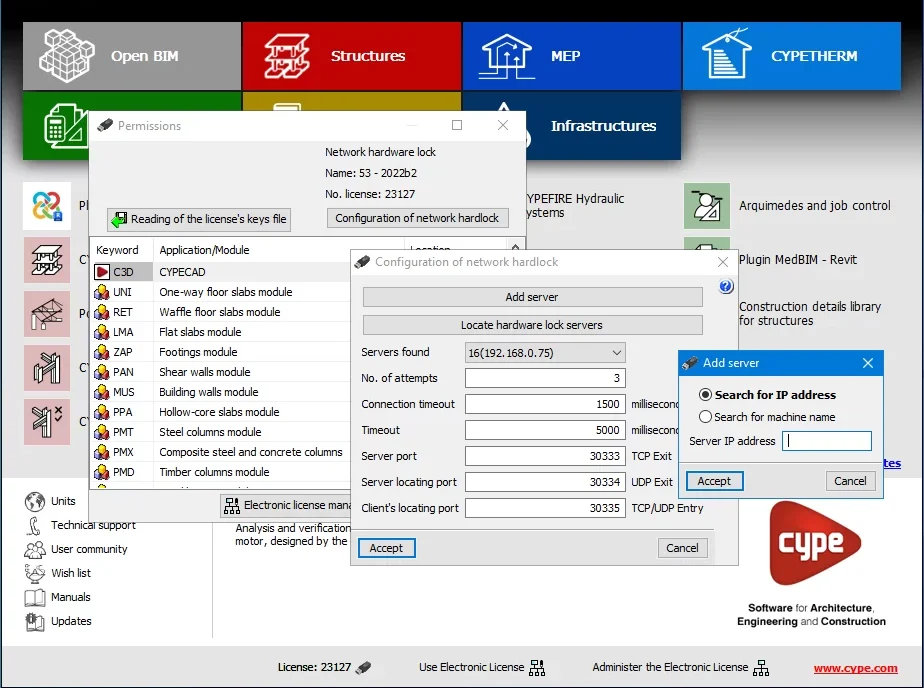
Task: Open the green calculator category tile
Action: tap(56, 125)
